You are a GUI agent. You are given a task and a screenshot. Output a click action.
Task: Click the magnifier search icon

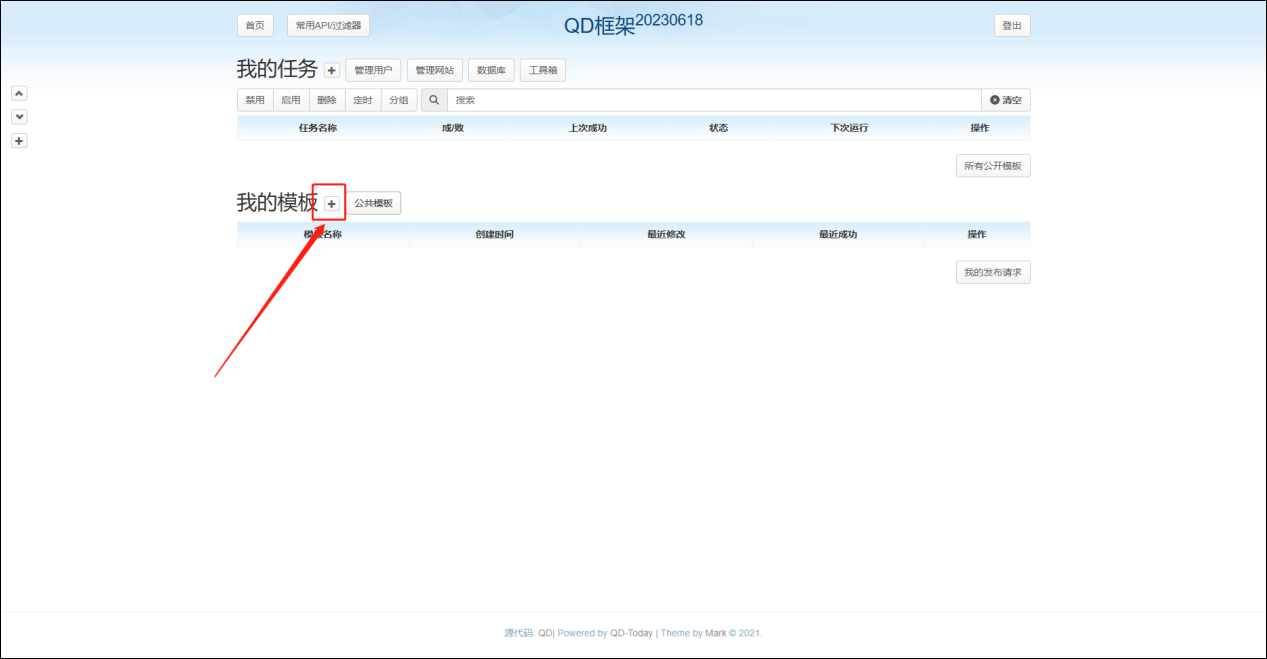[434, 100]
